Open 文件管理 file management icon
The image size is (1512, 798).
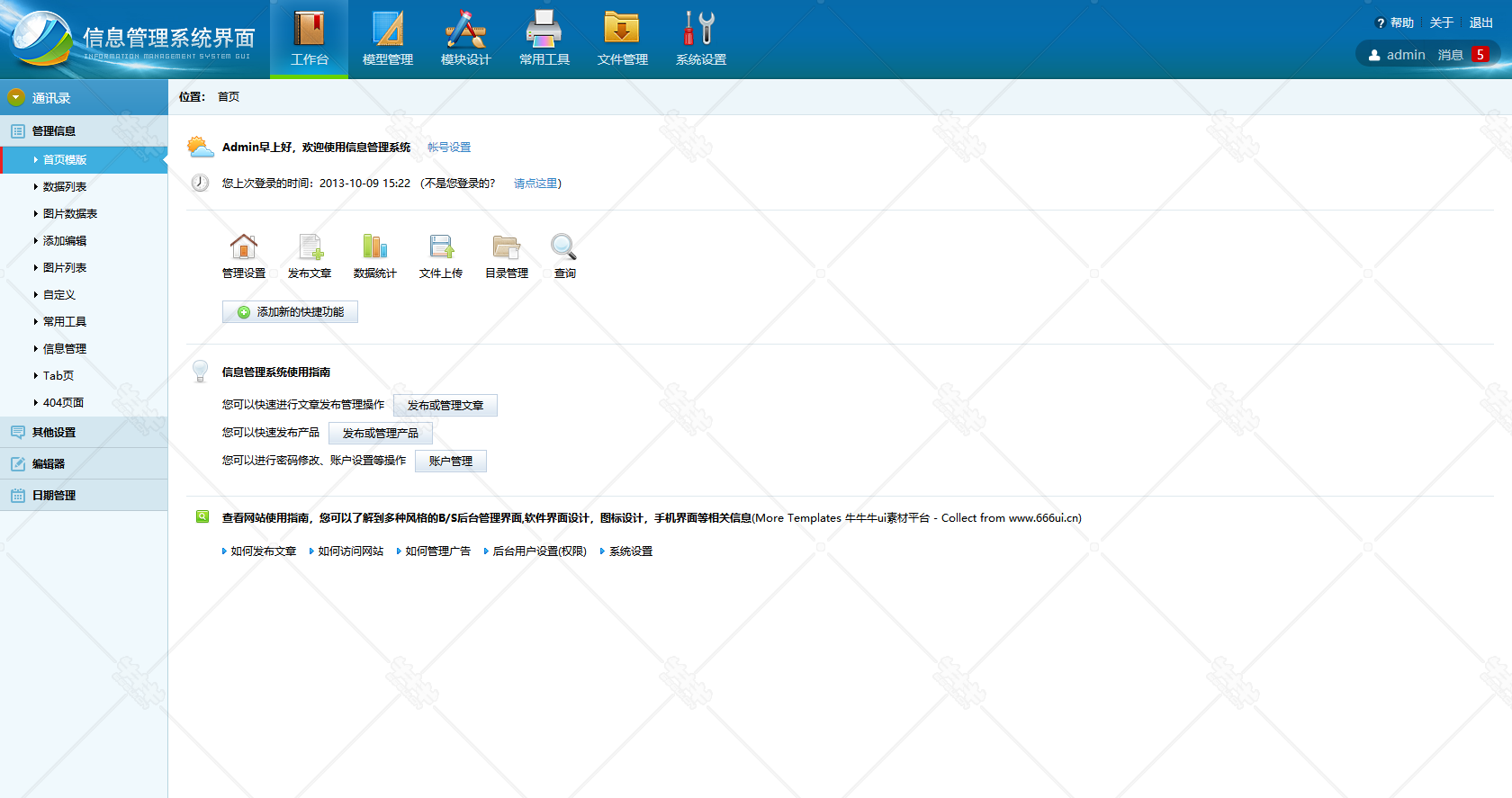click(622, 30)
